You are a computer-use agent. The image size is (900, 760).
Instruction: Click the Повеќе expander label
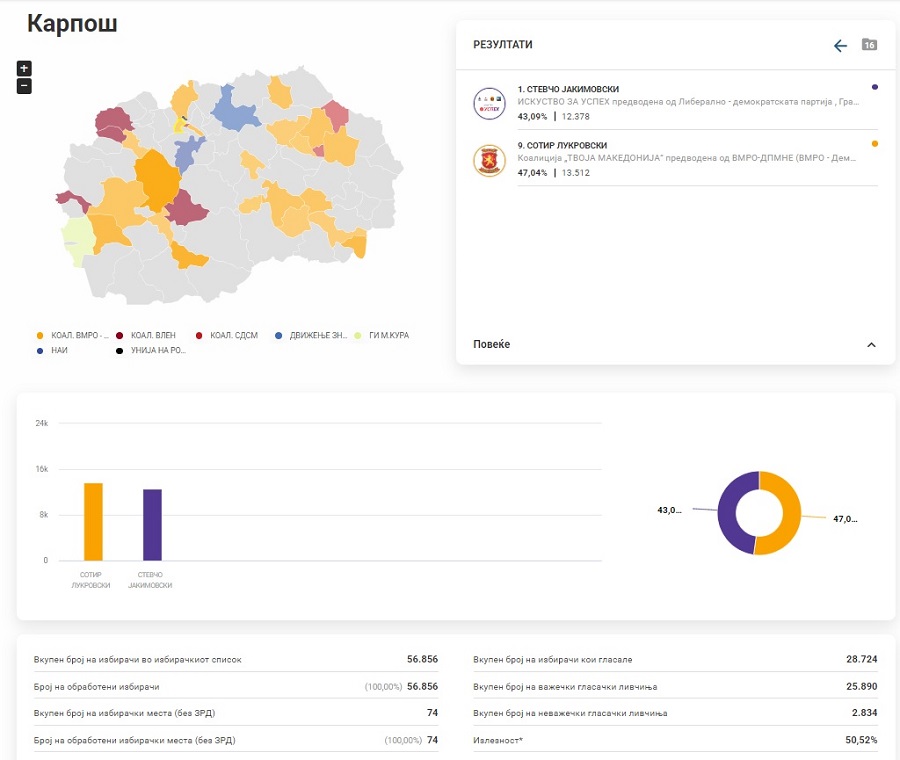[x=492, y=345]
